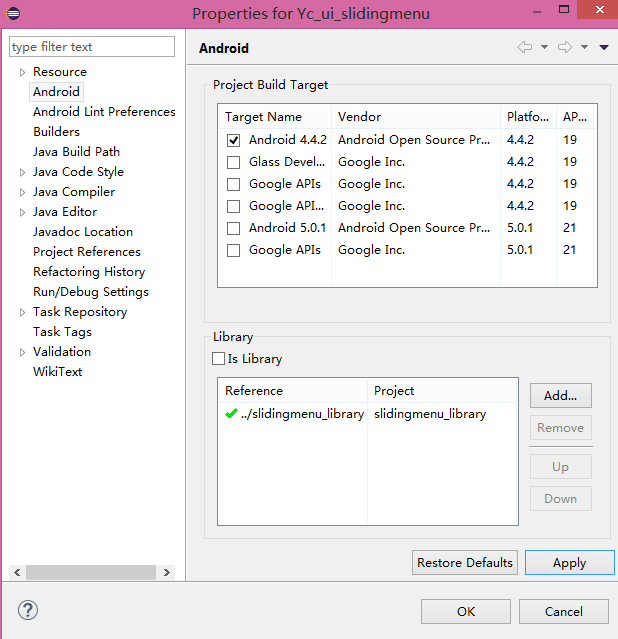The width and height of the screenshot is (618, 639).
Task: Expand the Java Editor node
Action: [22, 212]
